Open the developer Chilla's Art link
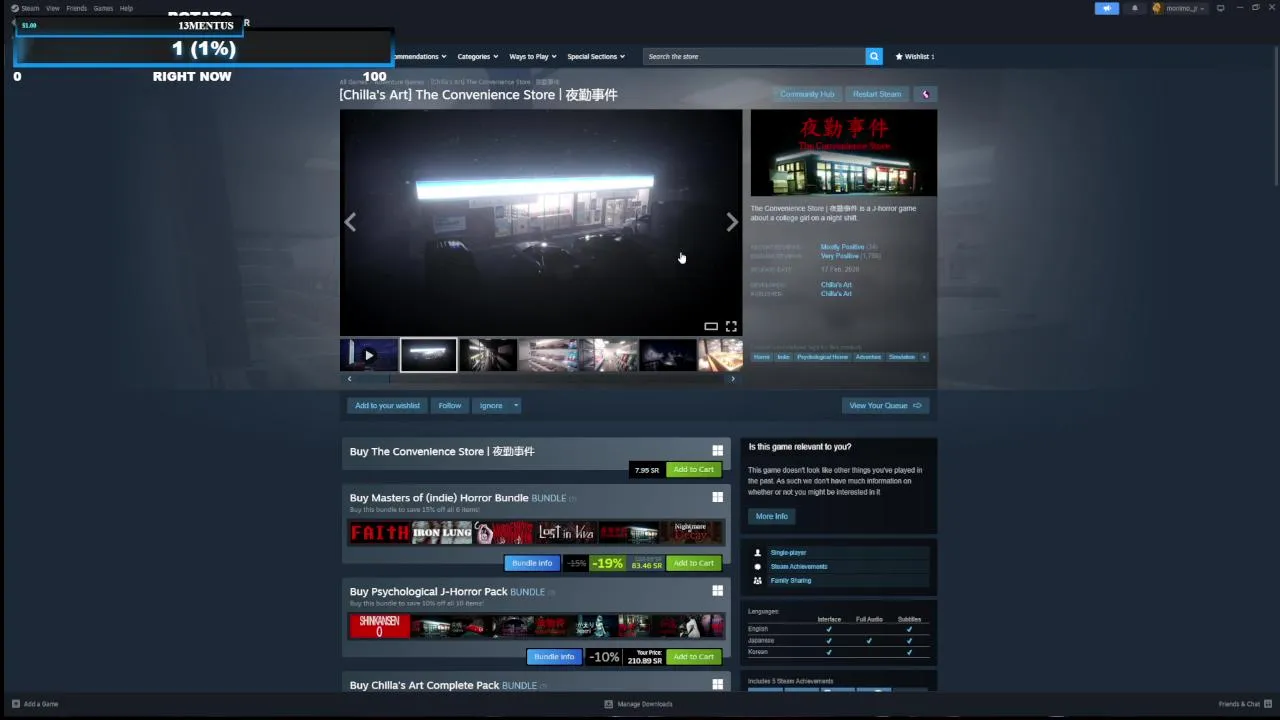This screenshot has height=720, width=1280. [836, 285]
